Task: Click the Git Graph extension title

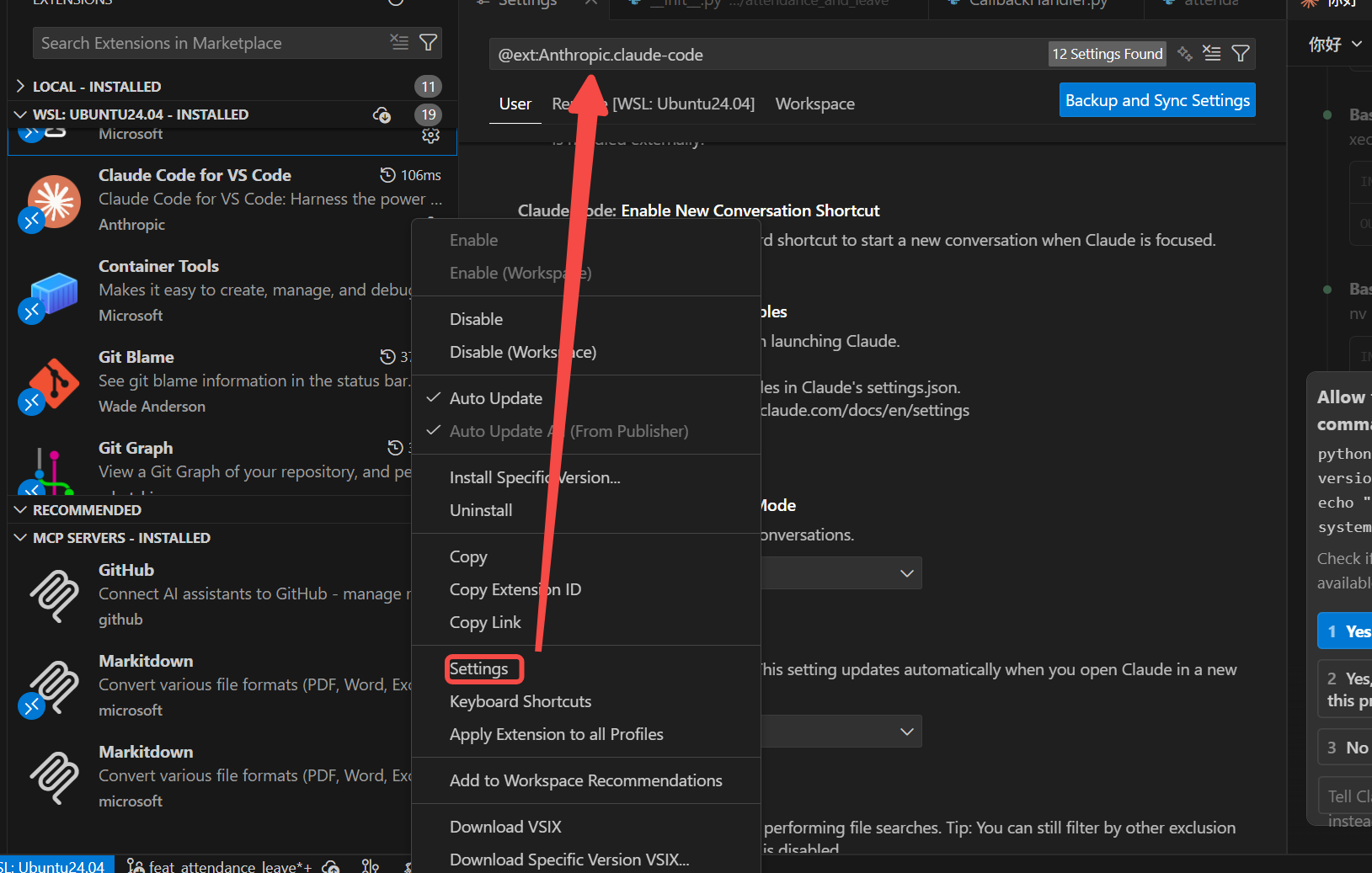Action: coord(136,448)
